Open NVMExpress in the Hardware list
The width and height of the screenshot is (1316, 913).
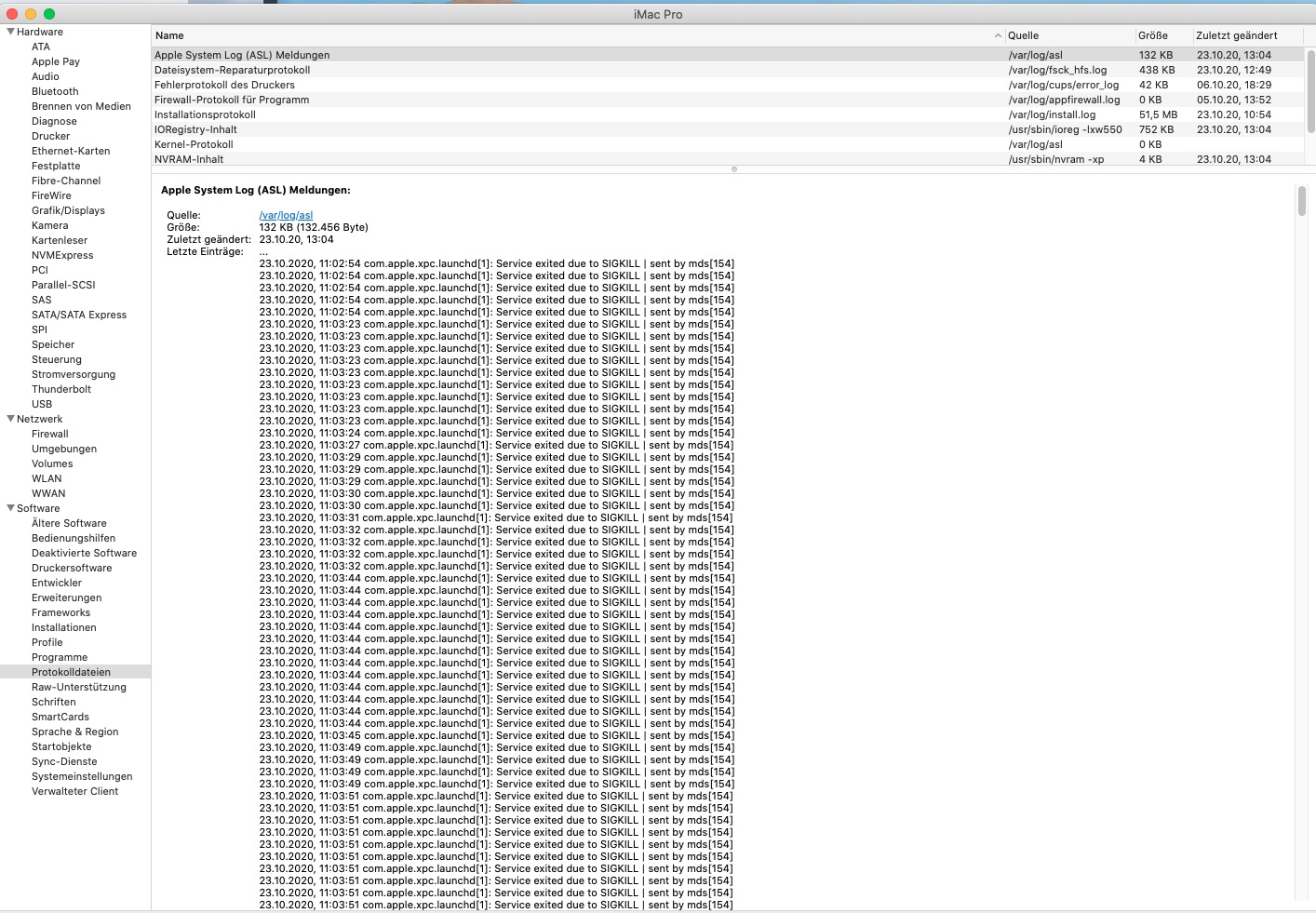[x=62, y=255]
